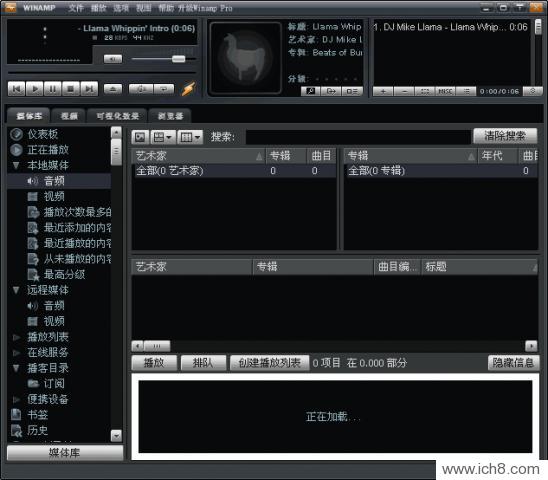Select 仪表板 in the sidebar
Image resolution: width=548 pixels, height=480 pixels.
43,134
